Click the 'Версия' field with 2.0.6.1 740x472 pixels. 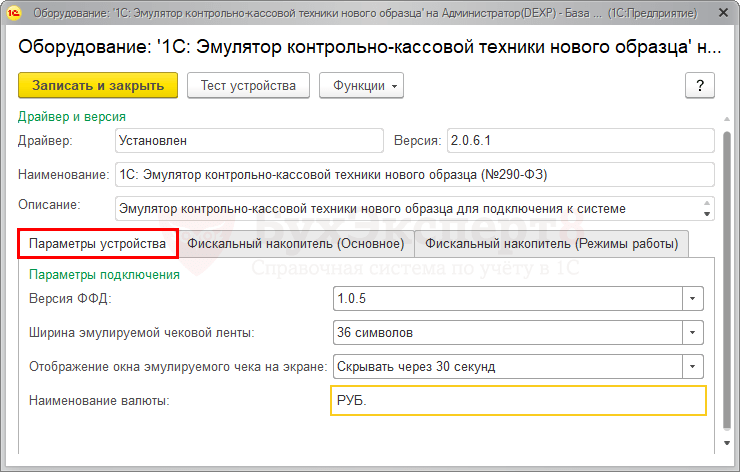580,141
